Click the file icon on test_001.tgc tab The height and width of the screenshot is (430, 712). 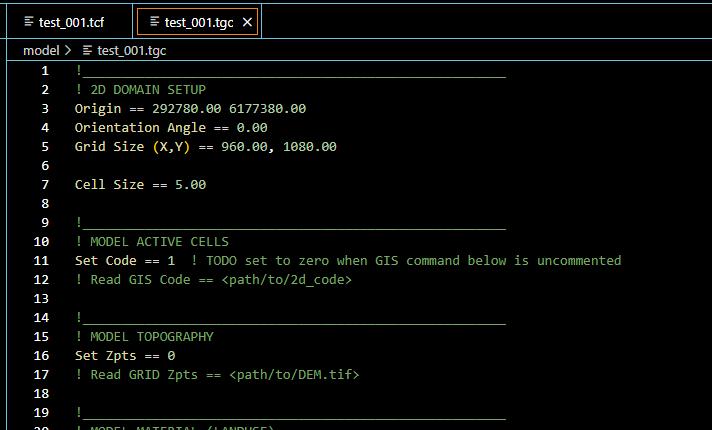click(x=154, y=22)
